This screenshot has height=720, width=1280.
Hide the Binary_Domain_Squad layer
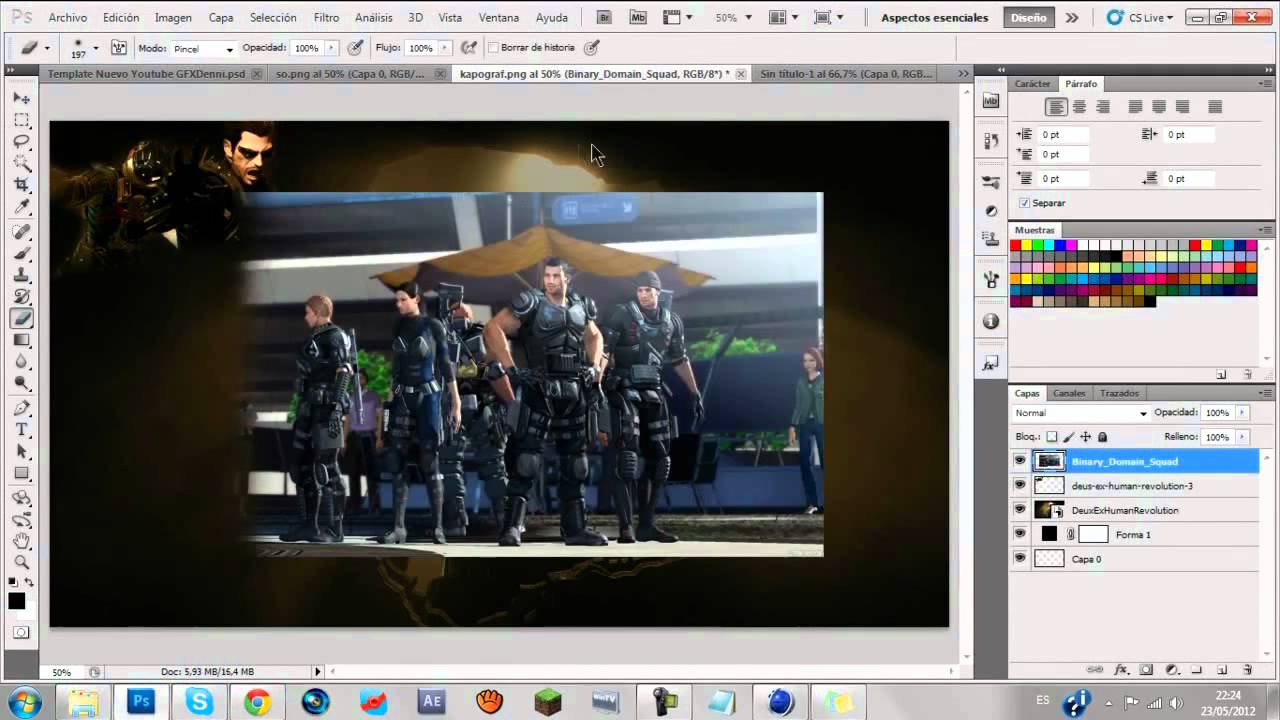point(1020,461)
